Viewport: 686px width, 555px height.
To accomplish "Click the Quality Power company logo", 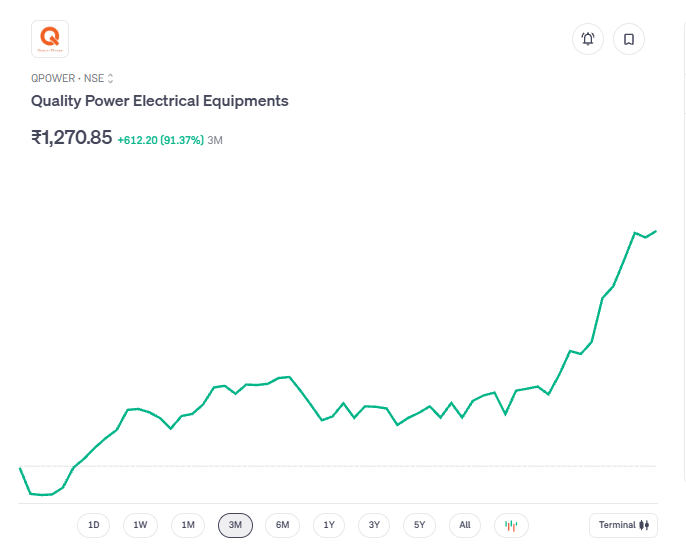I will coord(50,39).
